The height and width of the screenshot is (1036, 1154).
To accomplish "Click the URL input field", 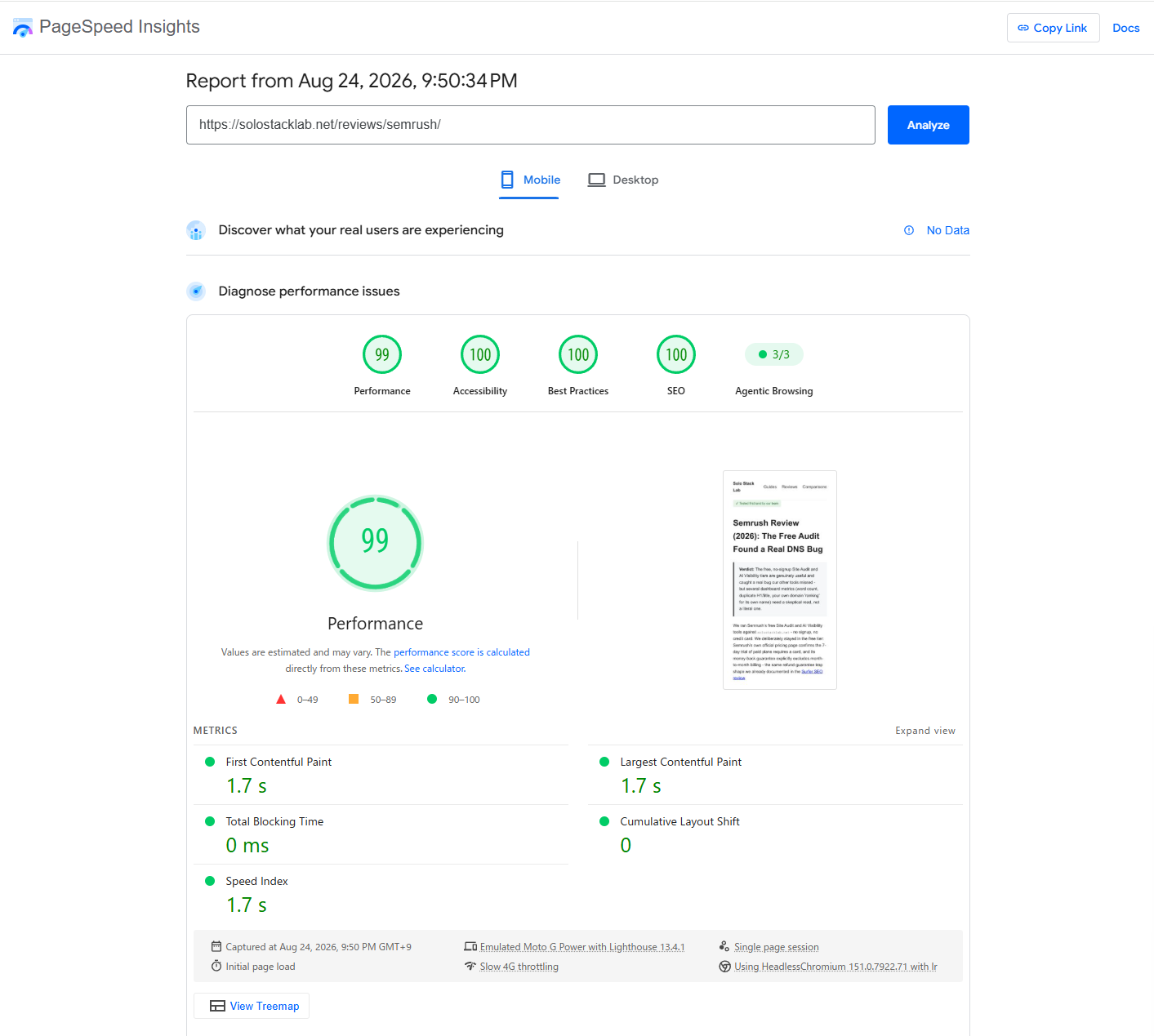I will (x=531, y=125).
